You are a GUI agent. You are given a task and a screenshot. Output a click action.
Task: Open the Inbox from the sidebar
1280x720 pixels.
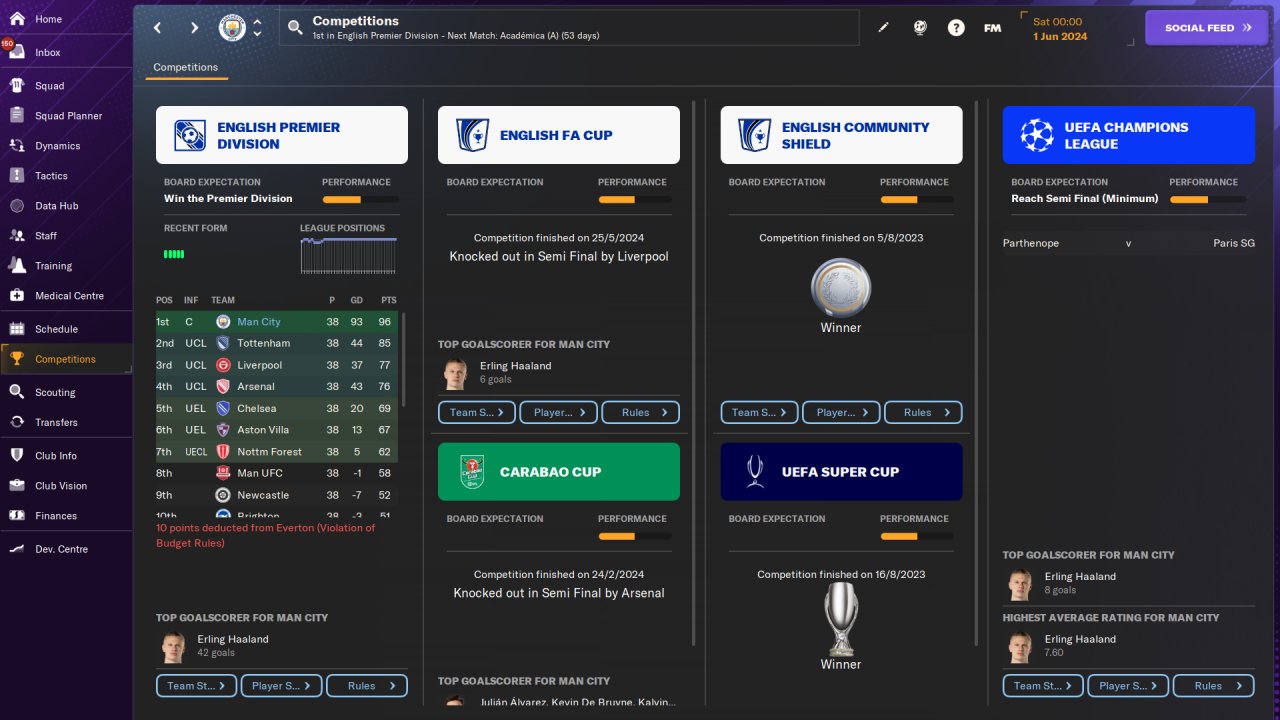click(x=47, y=52)
